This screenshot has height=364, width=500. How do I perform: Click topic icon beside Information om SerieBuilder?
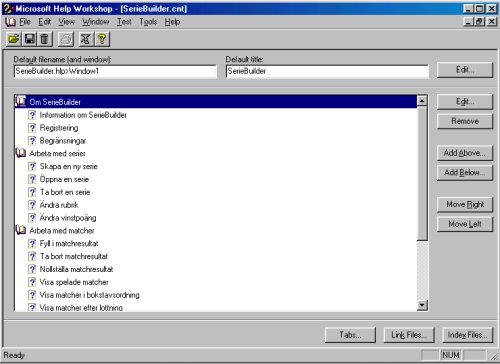[x=32, y=115]
